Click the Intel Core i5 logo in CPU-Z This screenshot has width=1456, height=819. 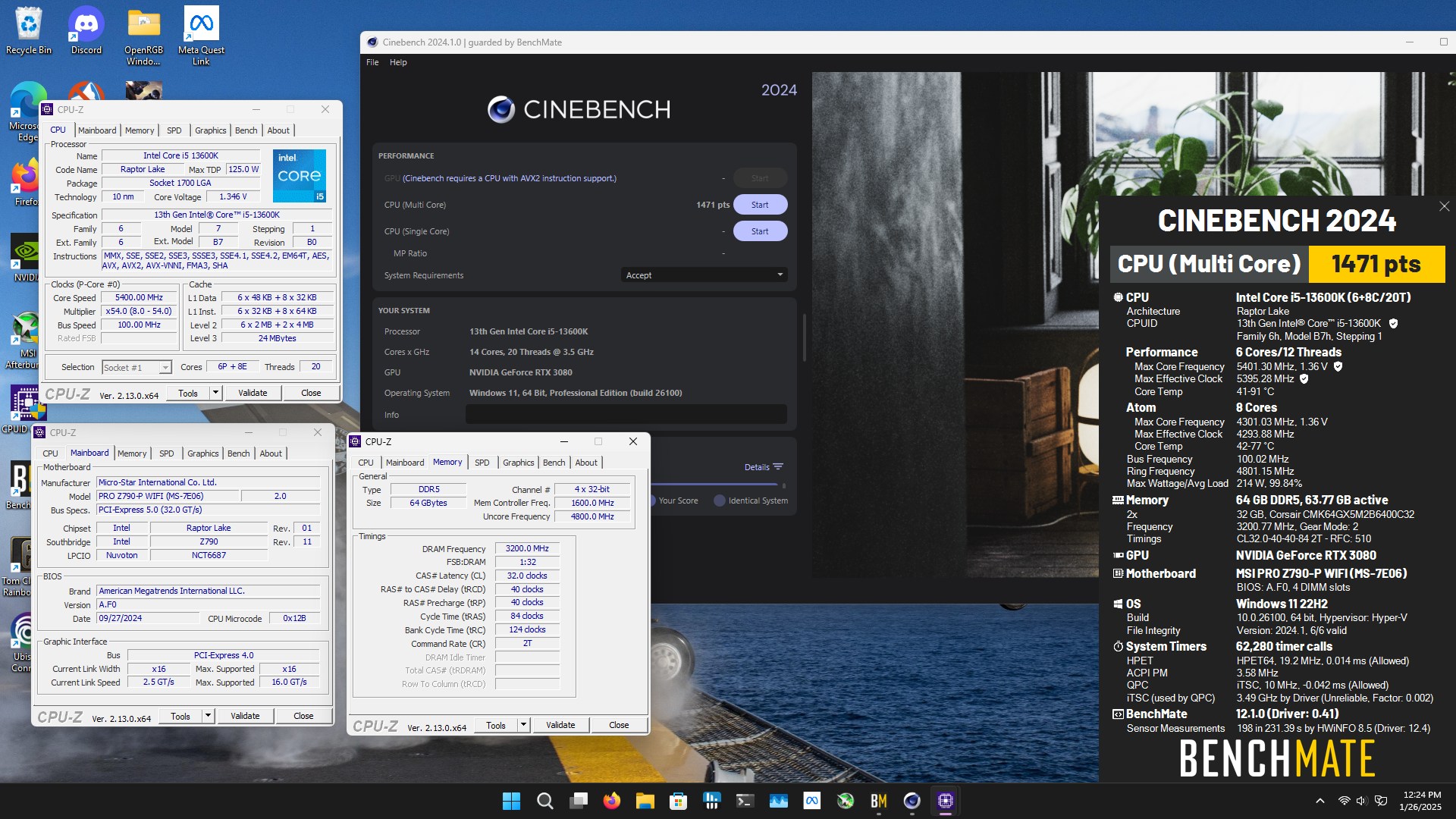point(300,176)
